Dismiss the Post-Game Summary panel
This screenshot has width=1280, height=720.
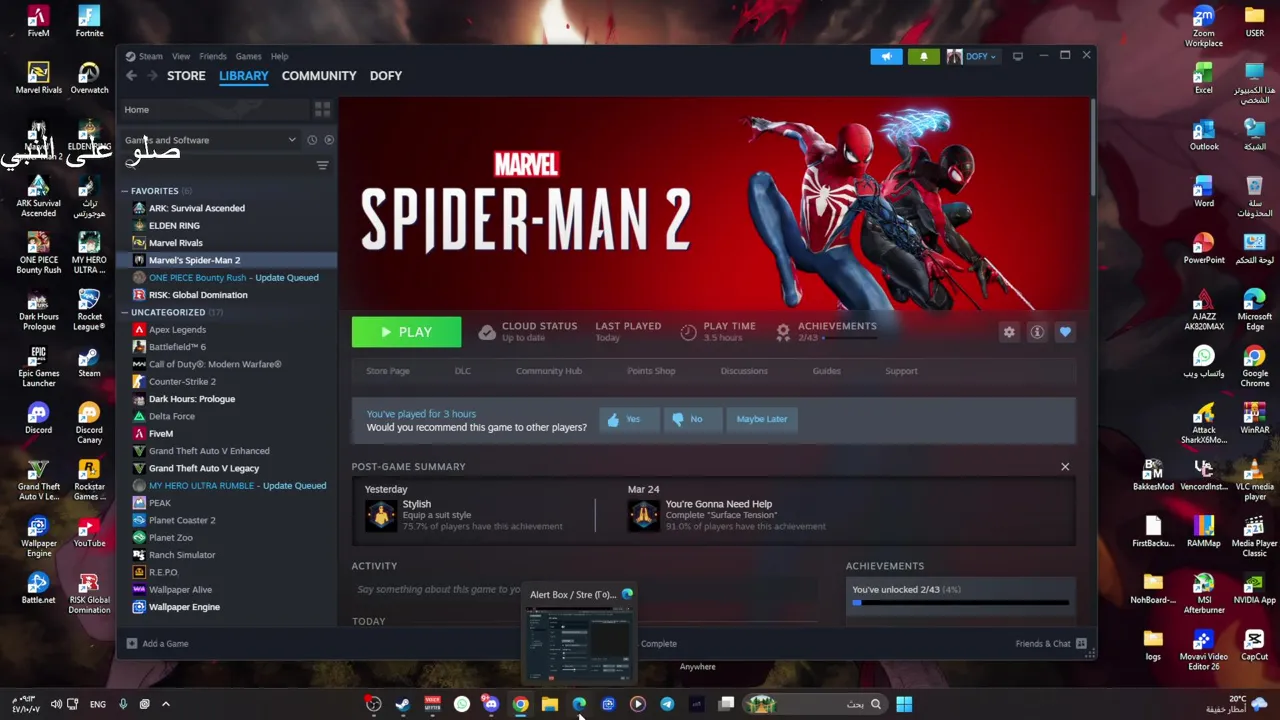1065,467
